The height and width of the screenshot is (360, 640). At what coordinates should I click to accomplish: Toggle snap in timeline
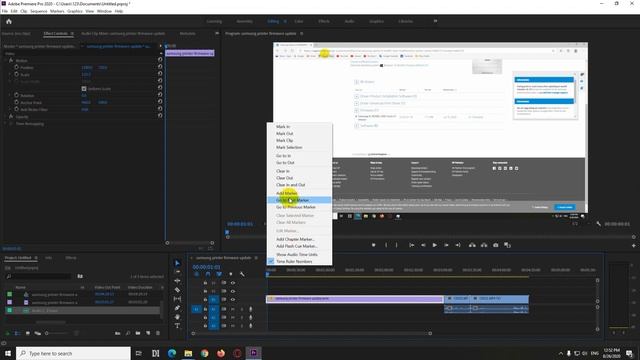click(x=208, y=274)
